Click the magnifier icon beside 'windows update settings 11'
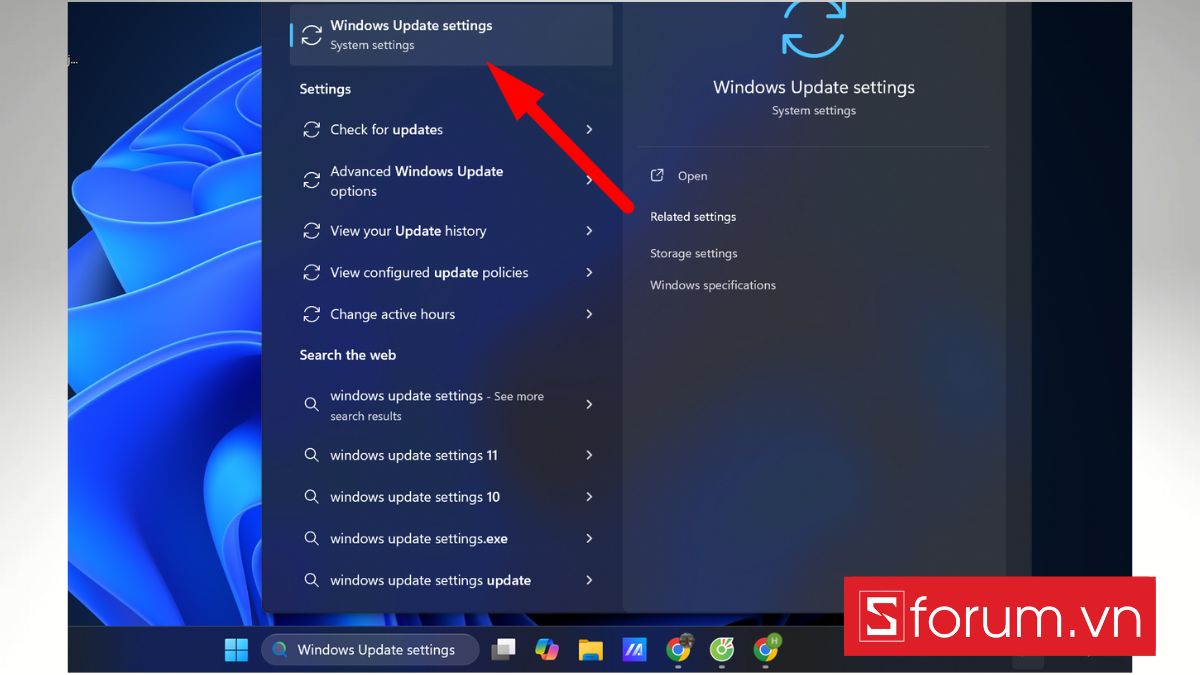 pos(311,455)
